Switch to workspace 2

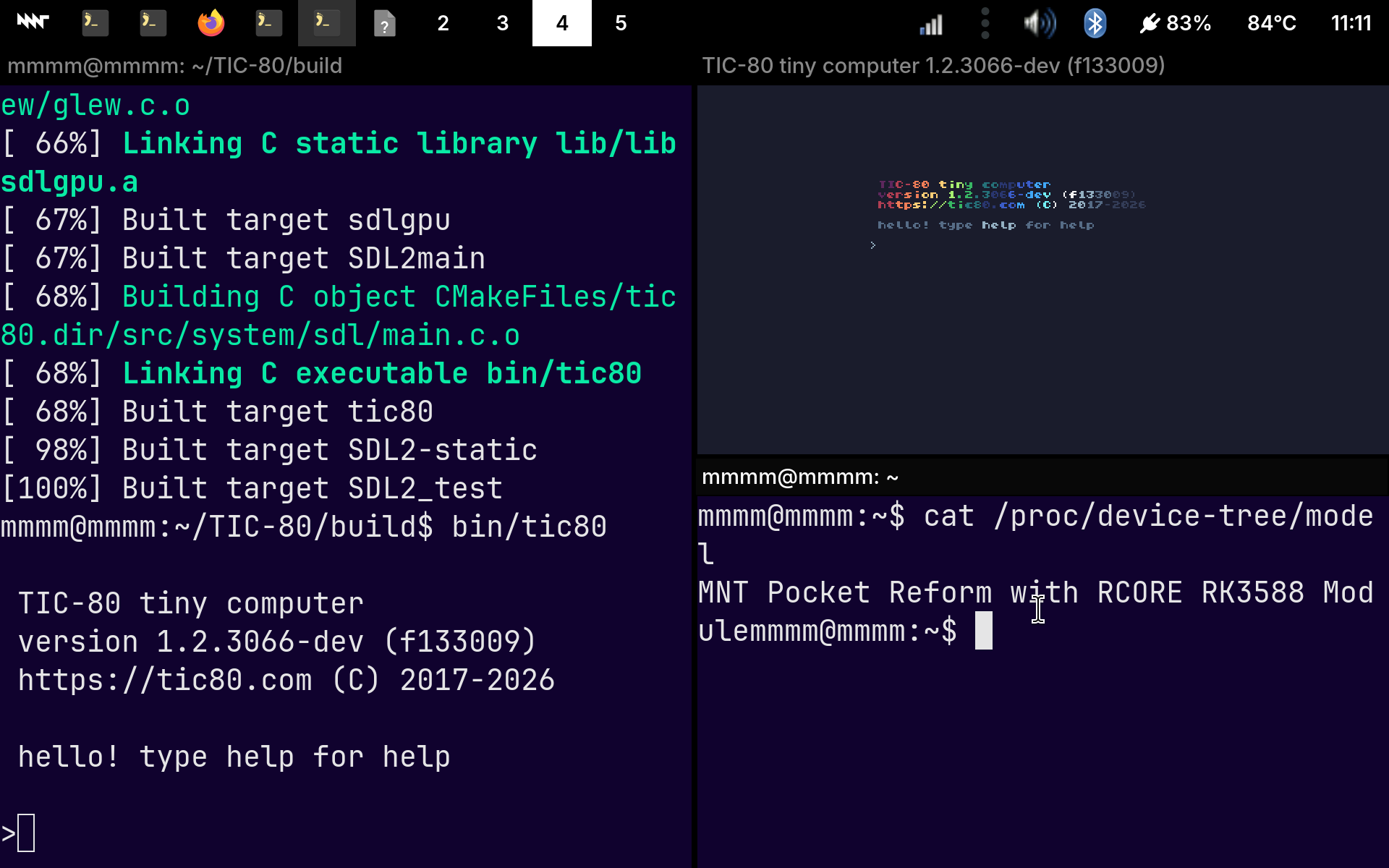coord(443,23)
